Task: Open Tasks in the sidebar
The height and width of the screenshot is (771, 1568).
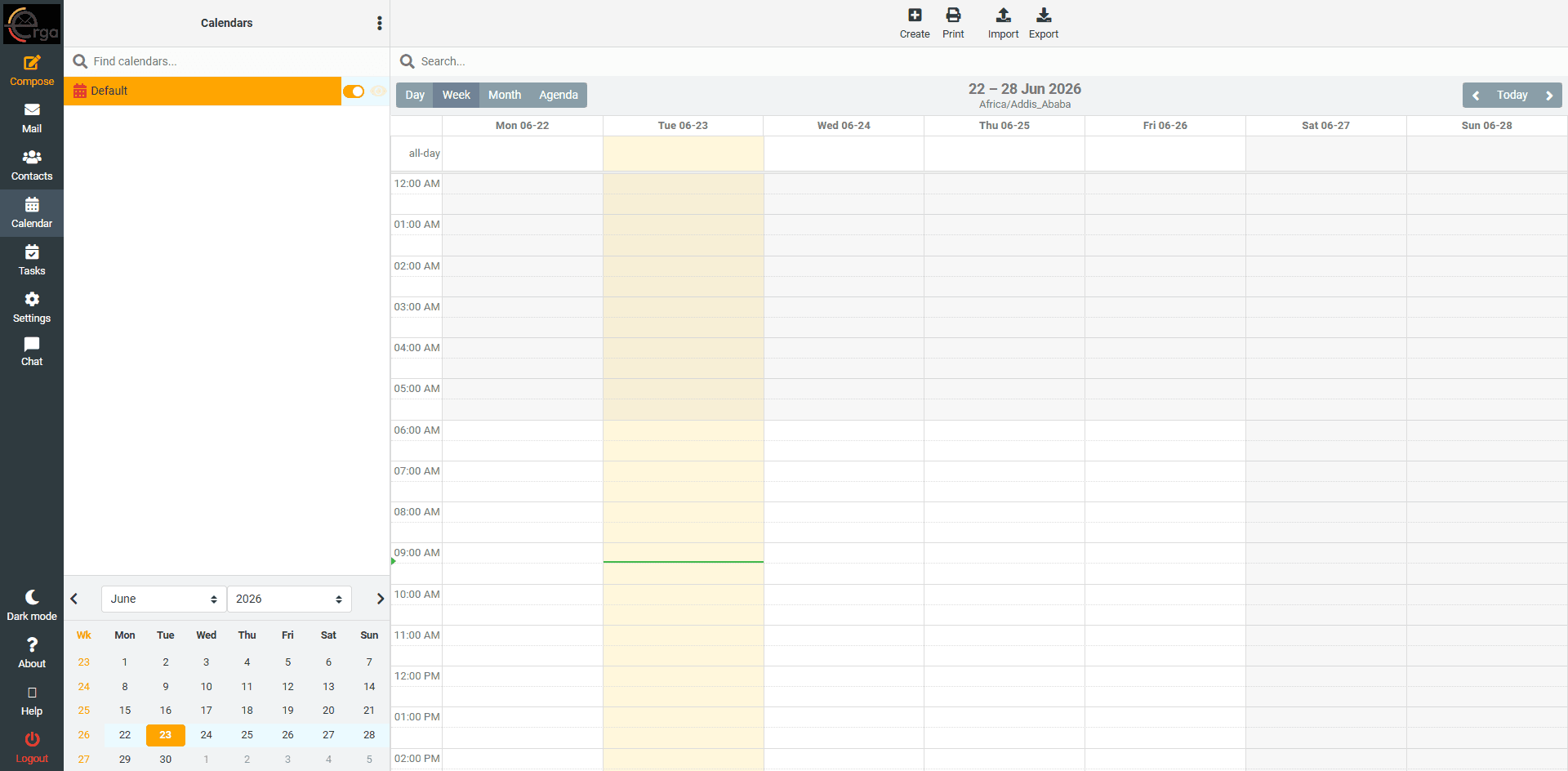Action: click(32, 261)
